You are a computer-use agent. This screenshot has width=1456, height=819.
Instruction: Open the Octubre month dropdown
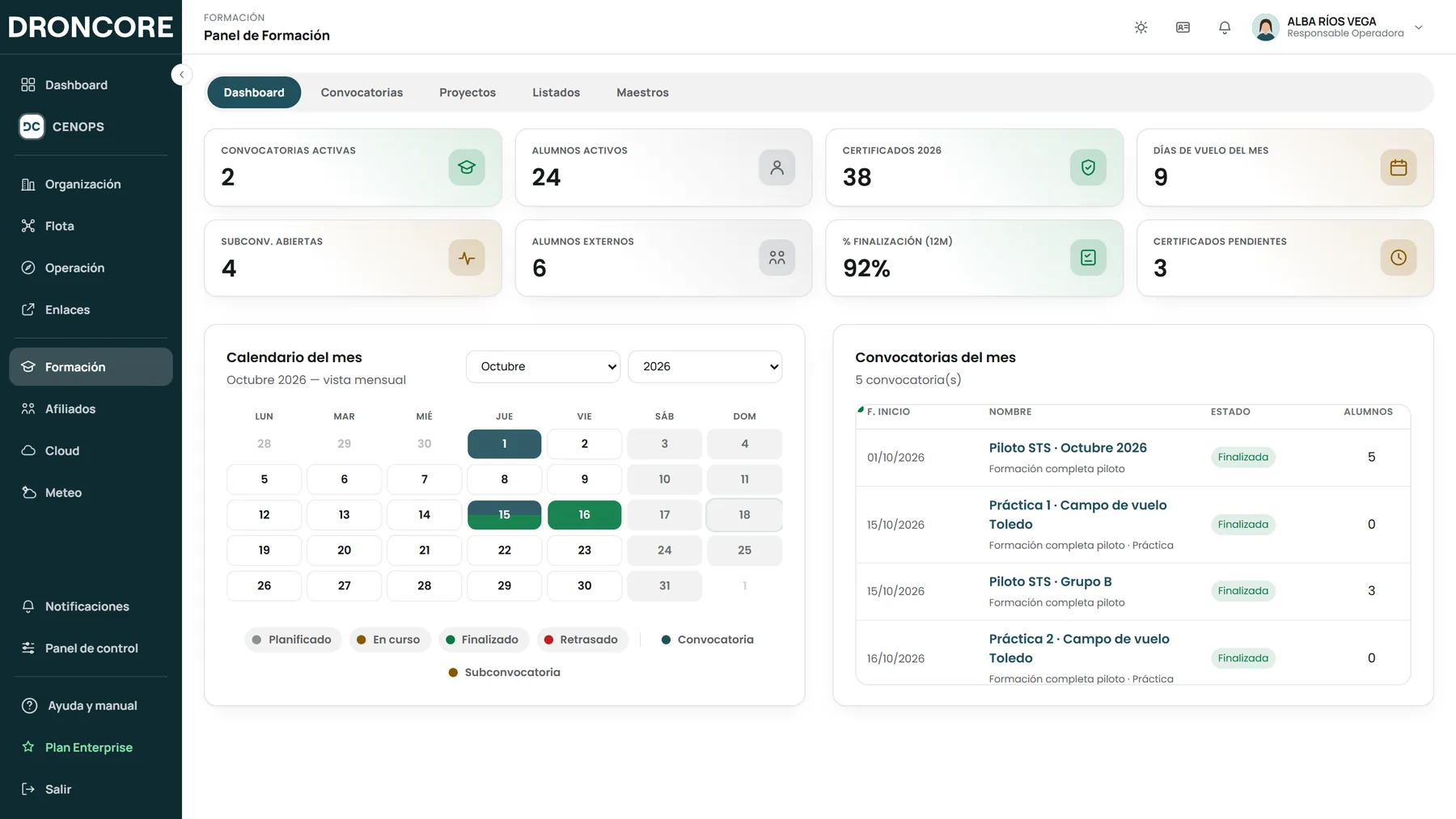click(x=543, y=366)
